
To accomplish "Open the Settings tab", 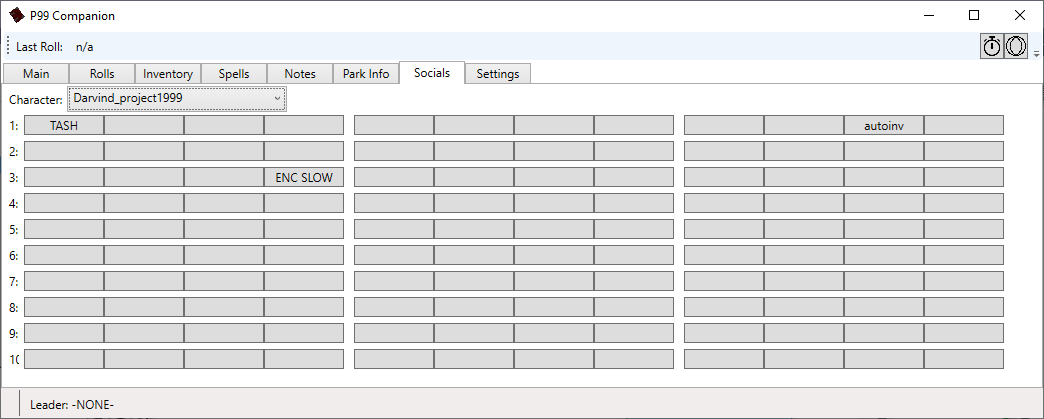I will (498, 74).
